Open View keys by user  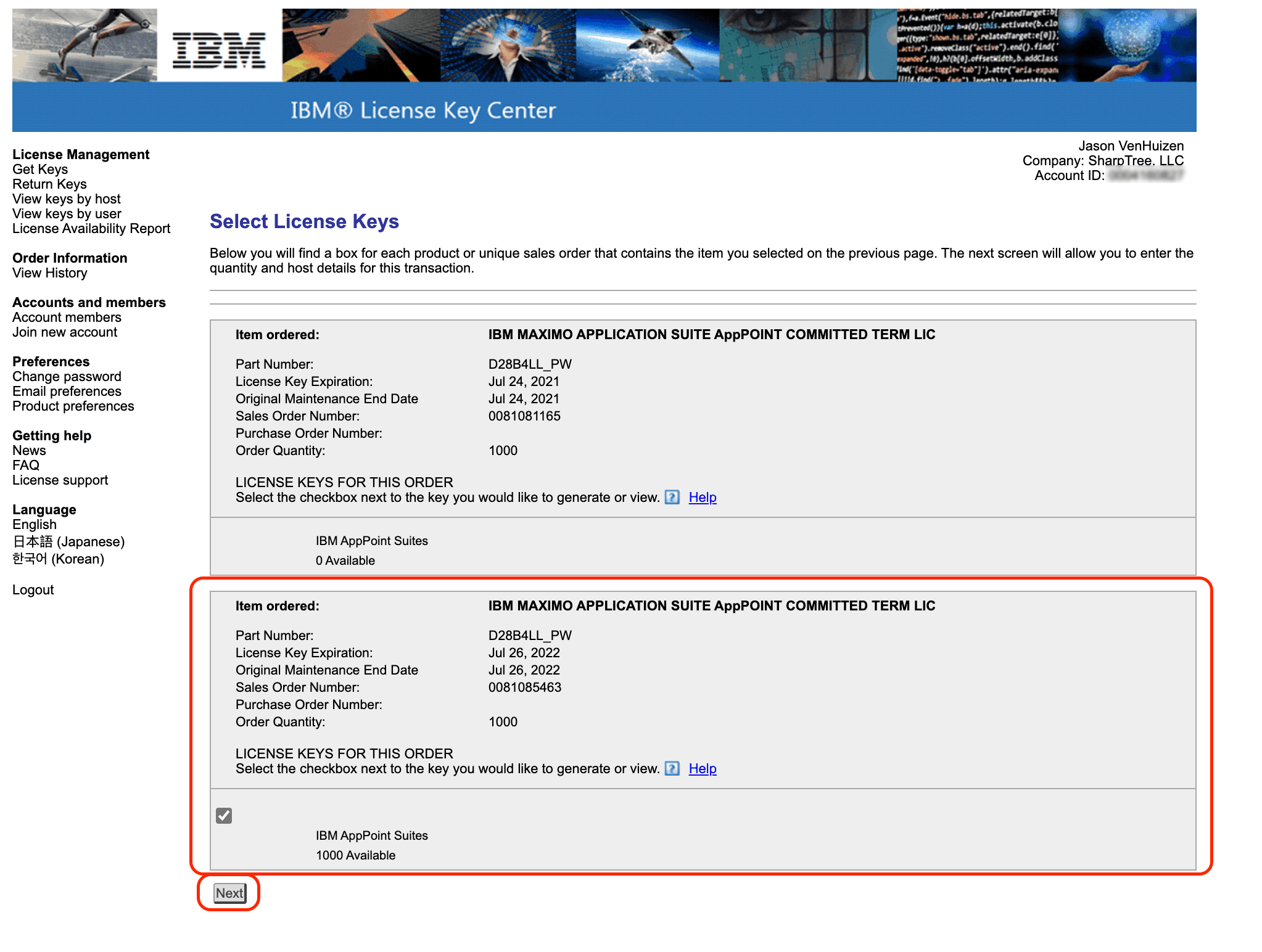(x=67, y=213)
